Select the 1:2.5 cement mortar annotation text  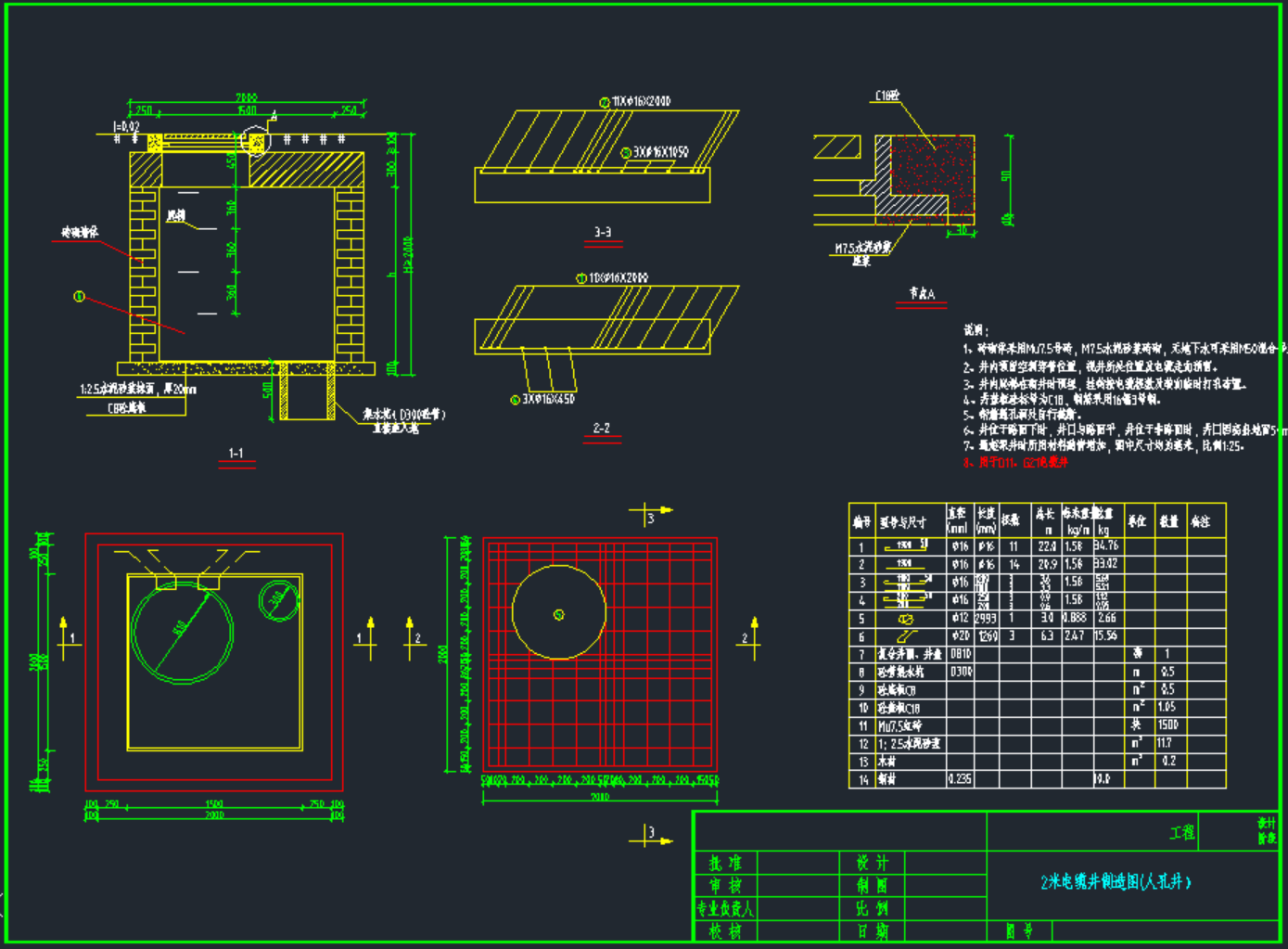137,390
